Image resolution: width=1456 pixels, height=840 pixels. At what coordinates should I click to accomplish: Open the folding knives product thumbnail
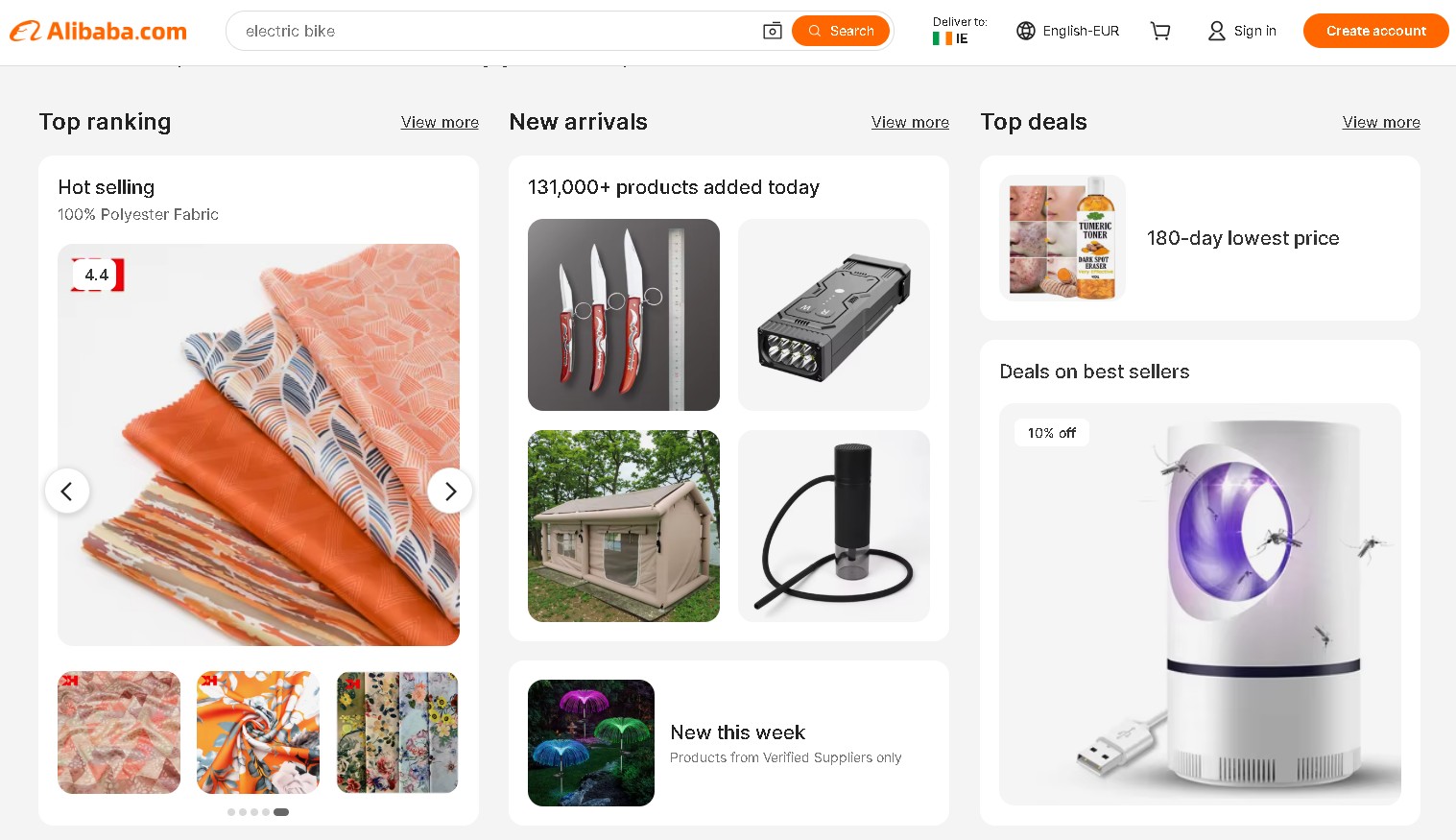pyautogui.click(x=624, y=315)
